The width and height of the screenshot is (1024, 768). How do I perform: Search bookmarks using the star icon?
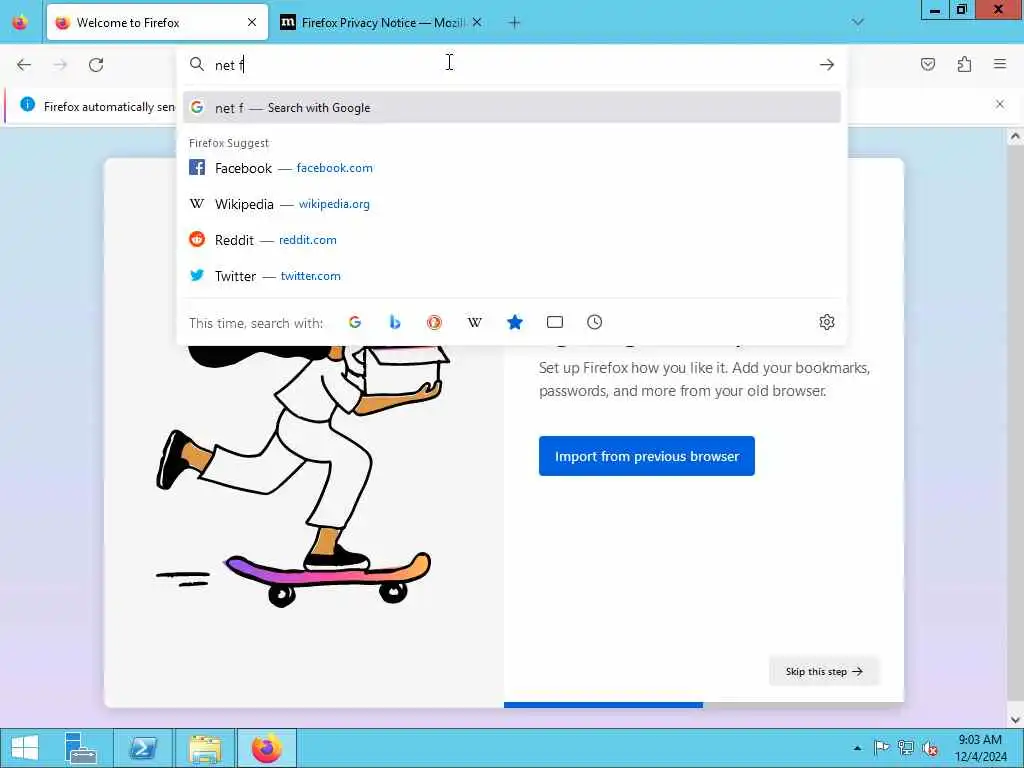515,322
